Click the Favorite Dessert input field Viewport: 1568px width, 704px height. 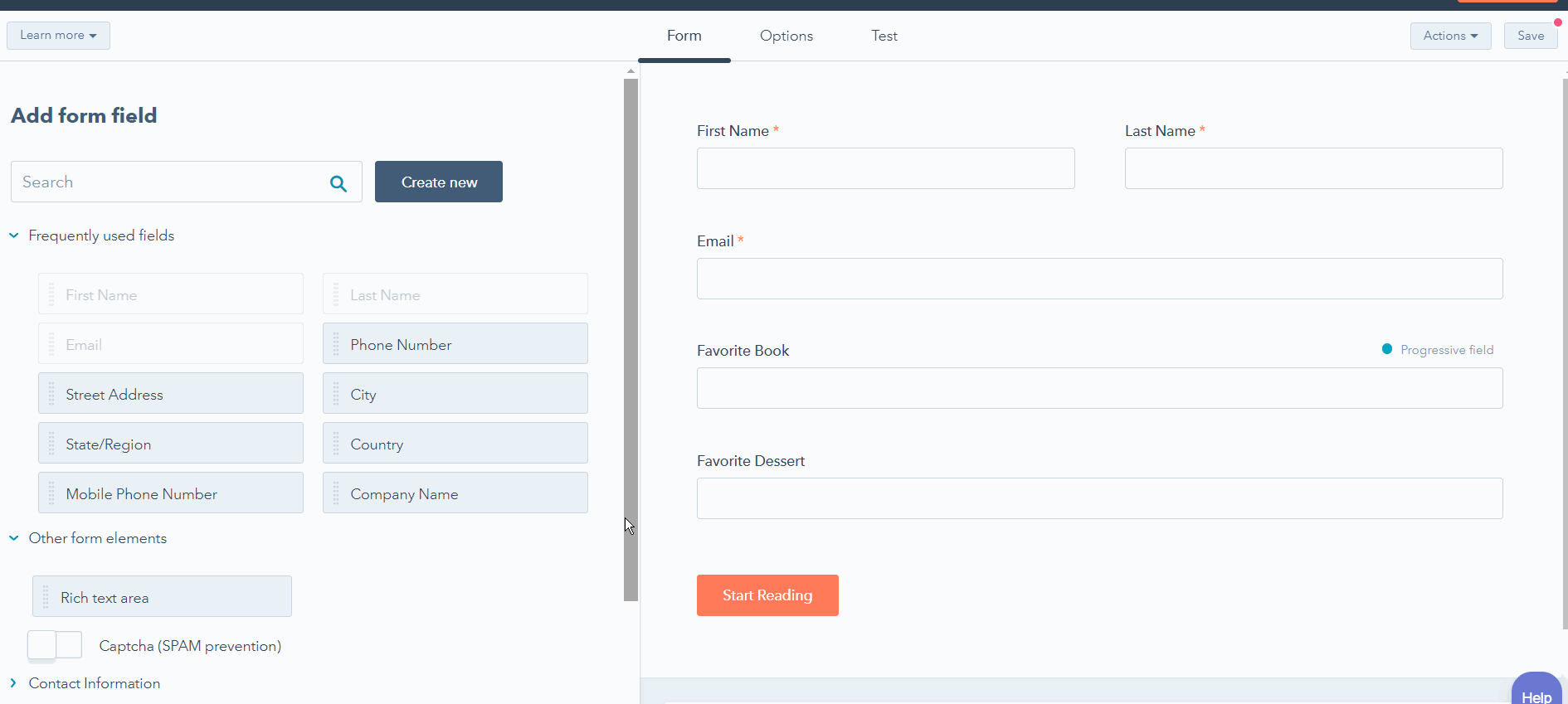1100,498
